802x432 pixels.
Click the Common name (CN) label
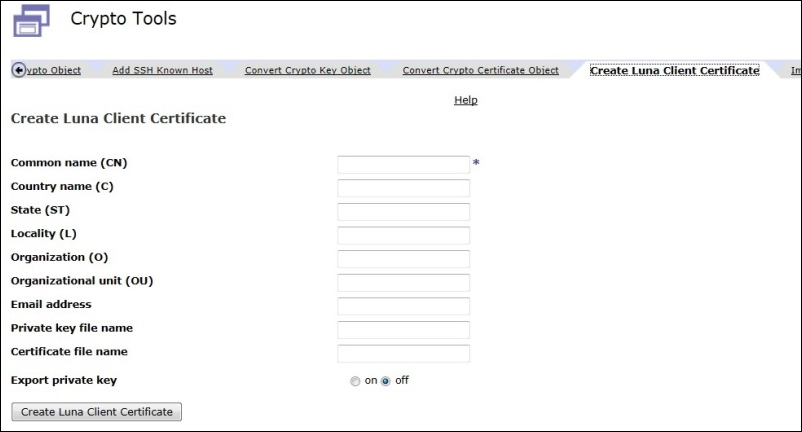pos(69,163)
